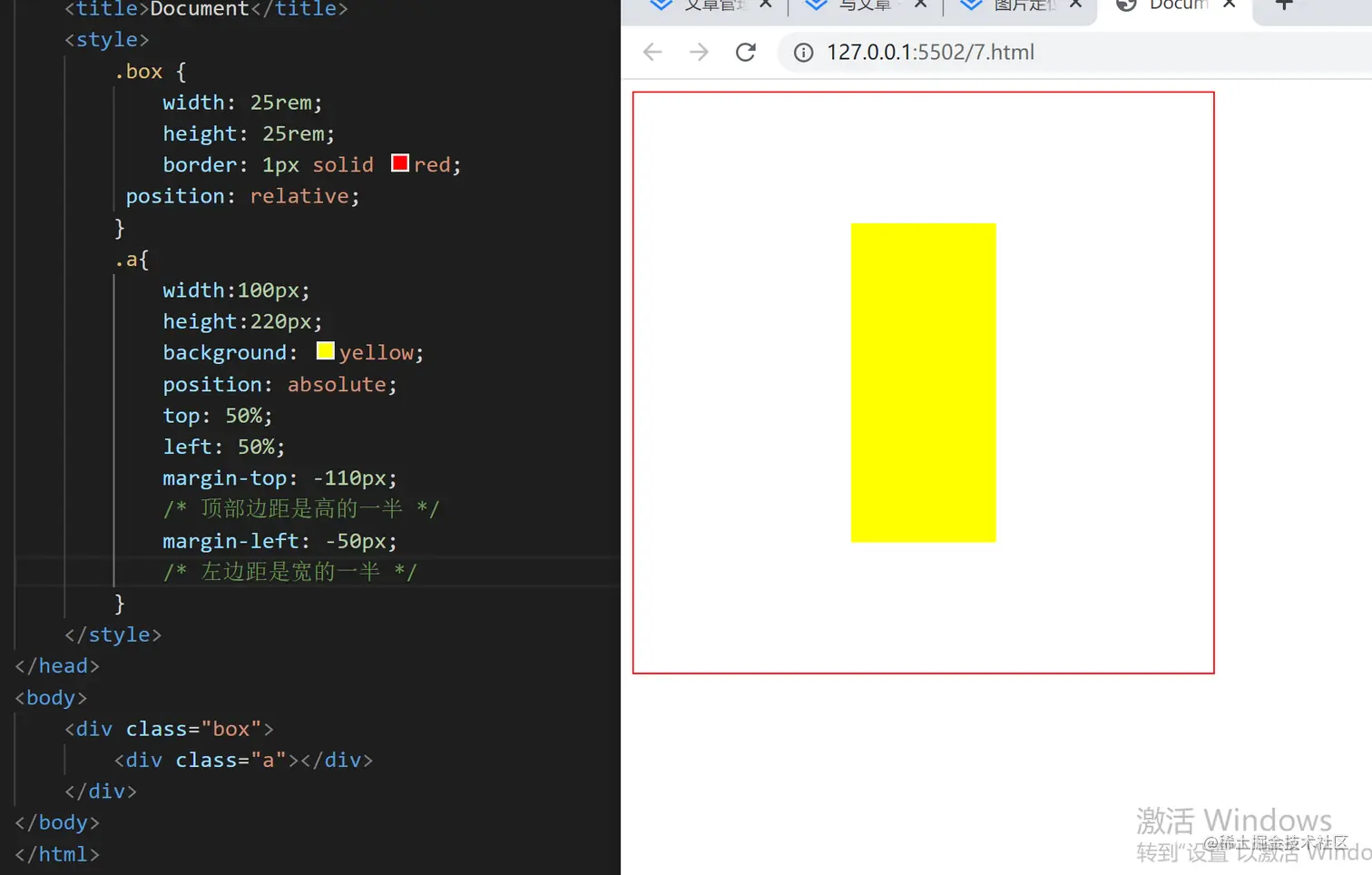The height and width of the screenshot is (875, 1372).
Task: Click the address bar showing 127.0.0.1:5502/7.html
Action: coord(931,52)
